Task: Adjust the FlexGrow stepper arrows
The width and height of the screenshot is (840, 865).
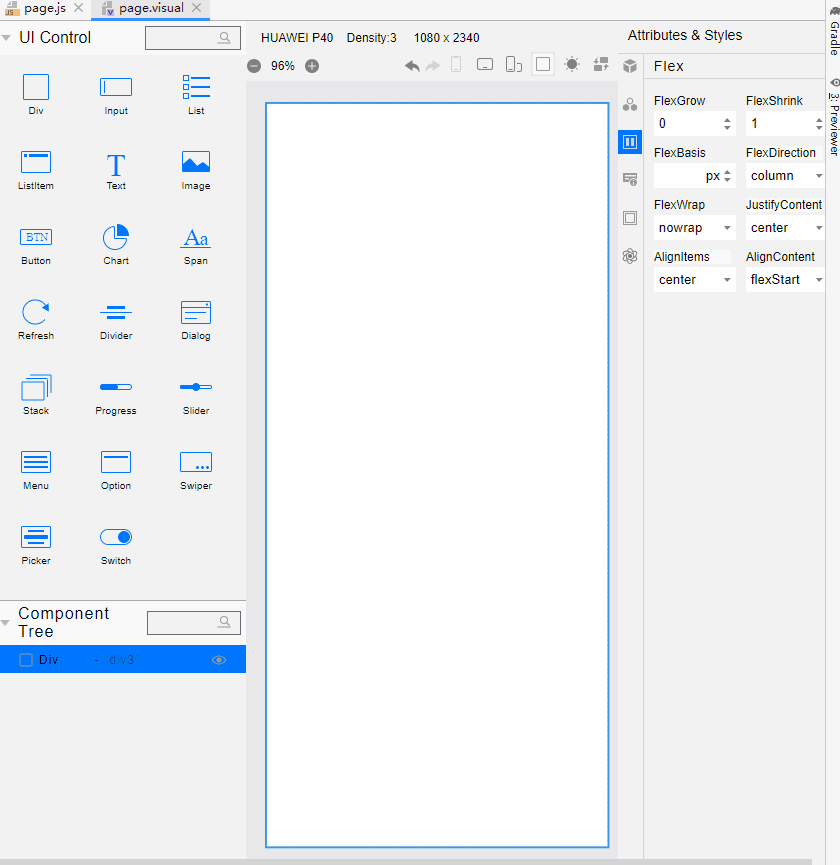Action: [727, 124]
